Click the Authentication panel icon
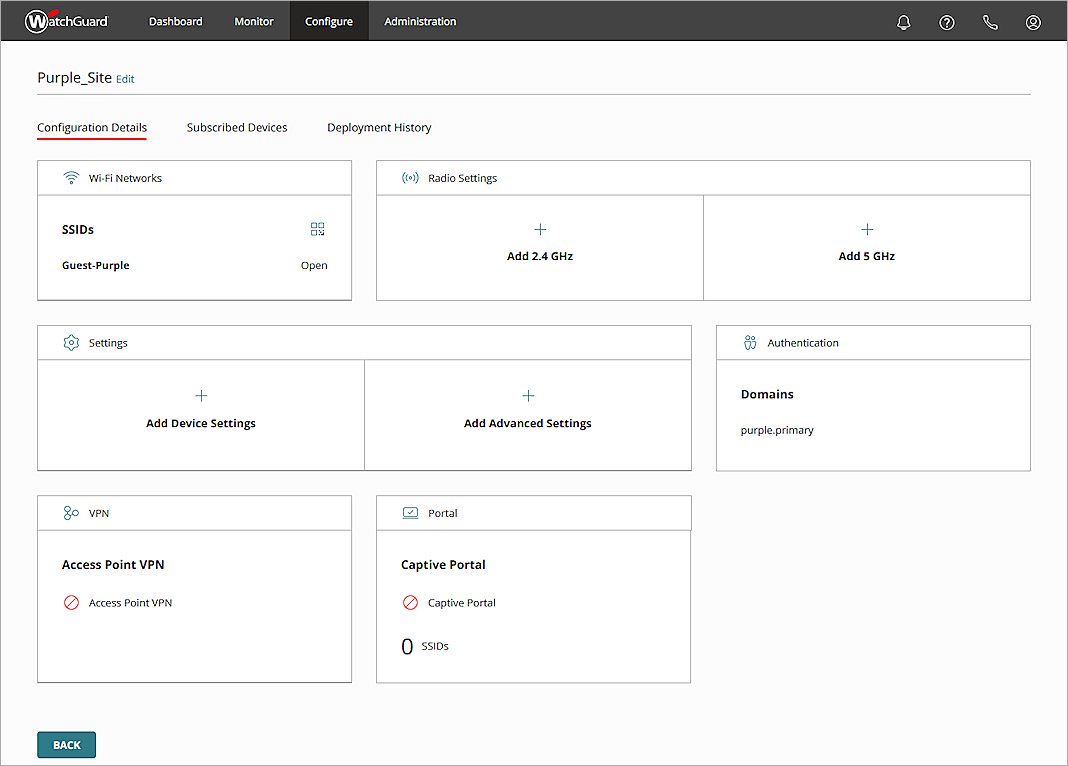 750,342
